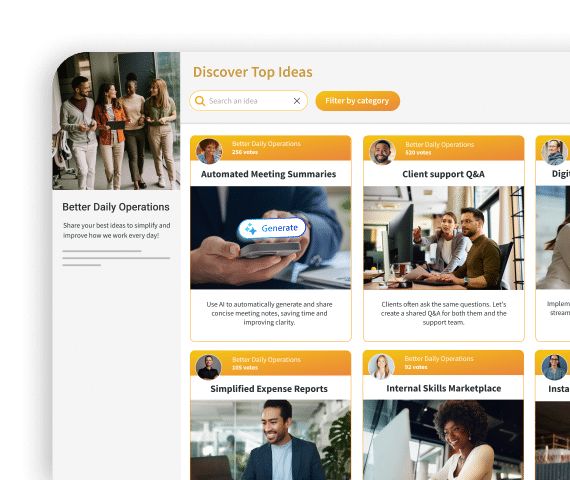Click the '92 votes' label
This screenshot has width=570, height=480.
(416, 367)
